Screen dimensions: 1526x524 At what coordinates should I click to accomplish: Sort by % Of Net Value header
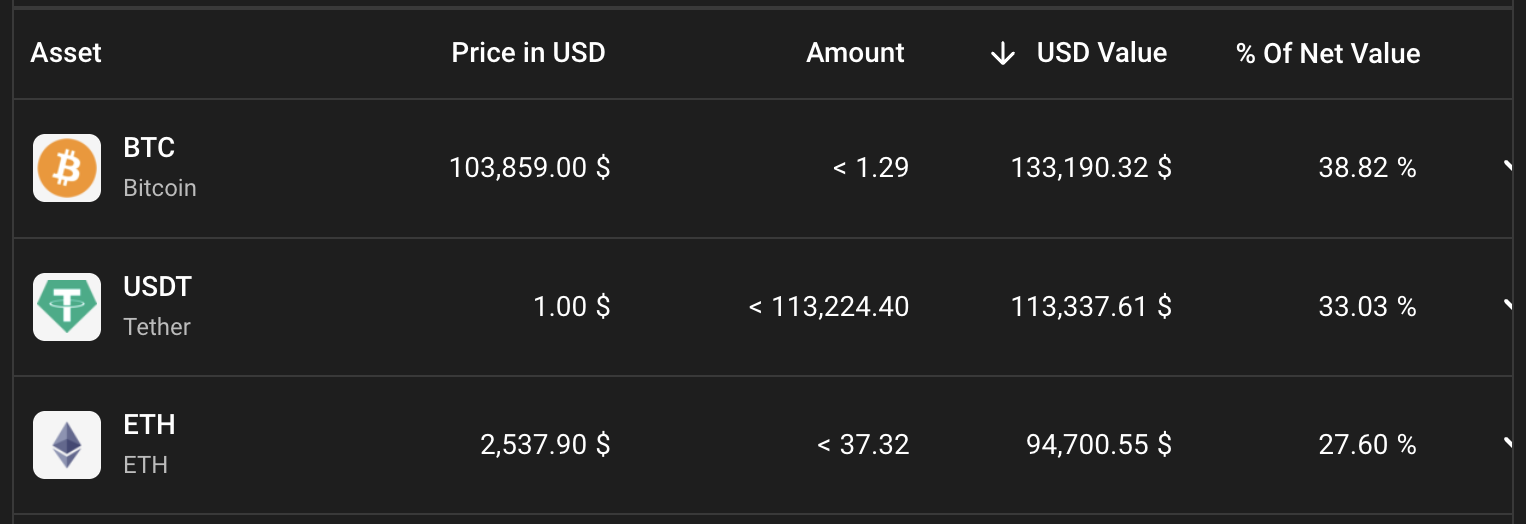pos(1328,53)
